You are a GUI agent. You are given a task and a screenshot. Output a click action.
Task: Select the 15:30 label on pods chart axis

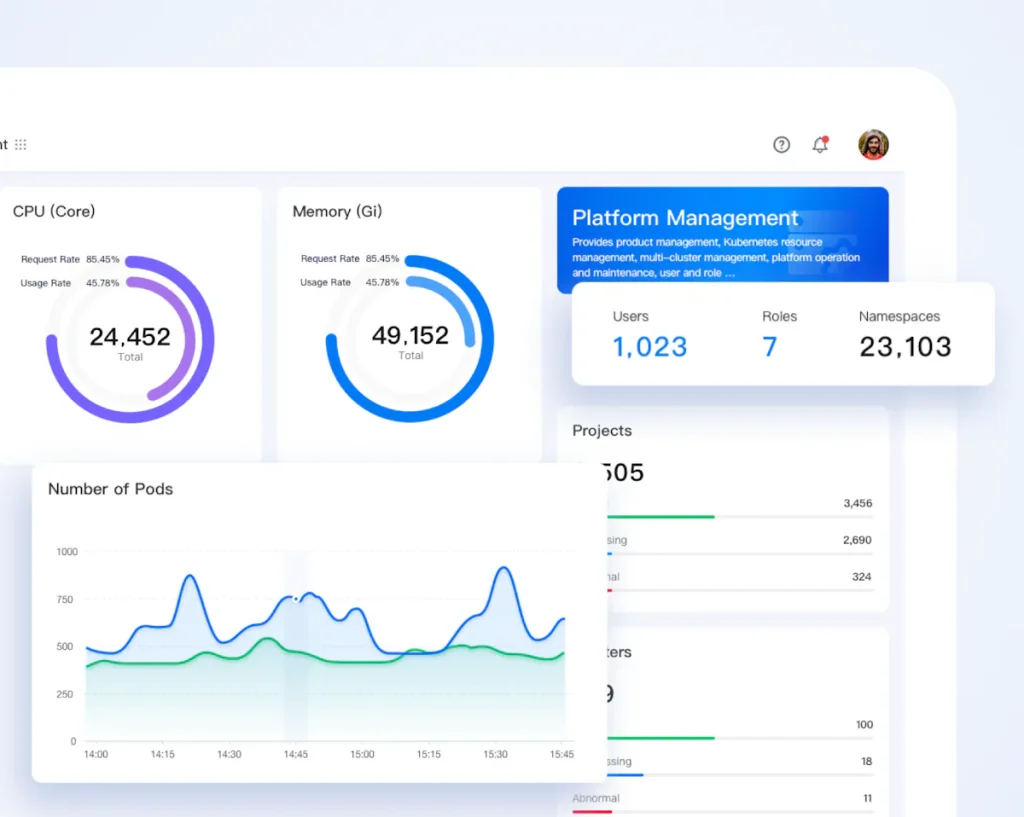click(495, 754)
